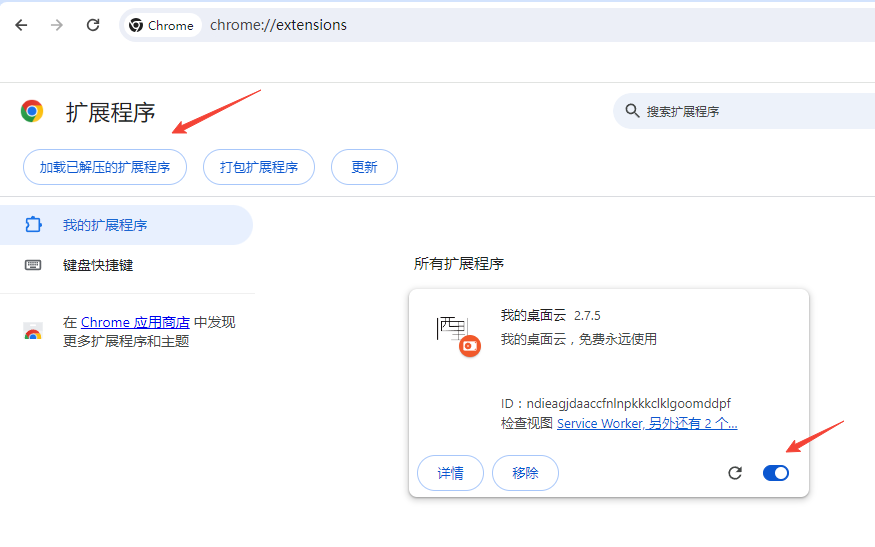Switch to 键盘快捷键 in the sidebar

pyautogui.click(x=98, y=265)
